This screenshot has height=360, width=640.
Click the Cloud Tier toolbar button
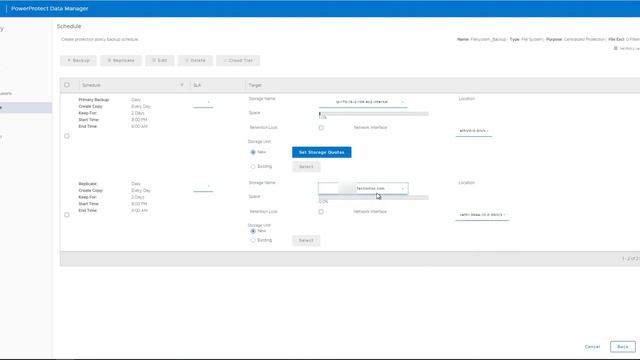tap(238, 60)
